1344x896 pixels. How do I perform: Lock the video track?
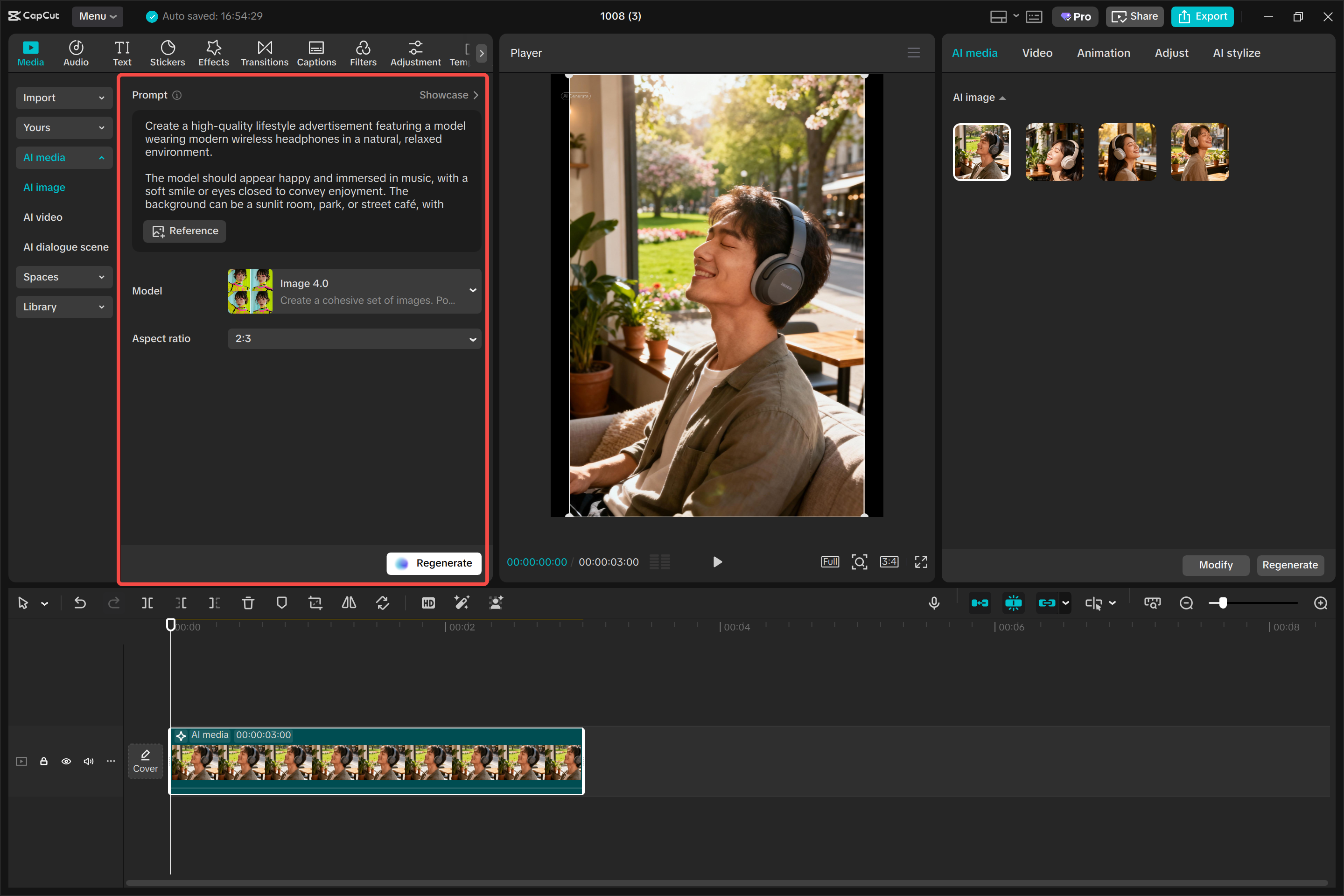click(x=43, y=761)
